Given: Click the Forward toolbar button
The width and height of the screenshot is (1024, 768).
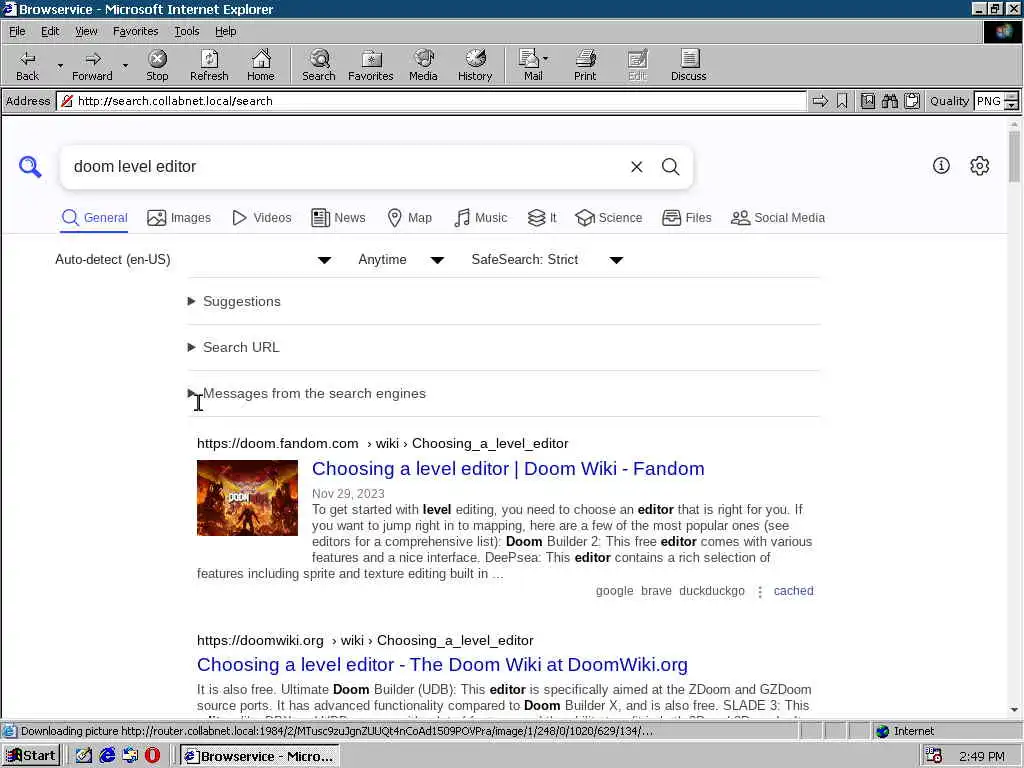Looking at the screenshot, I should point(92,65).
